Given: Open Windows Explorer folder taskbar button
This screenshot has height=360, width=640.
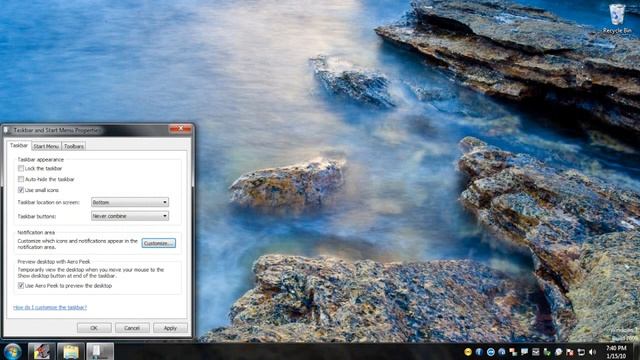Looking at the screenshot, I should click(x=71, y=351).
